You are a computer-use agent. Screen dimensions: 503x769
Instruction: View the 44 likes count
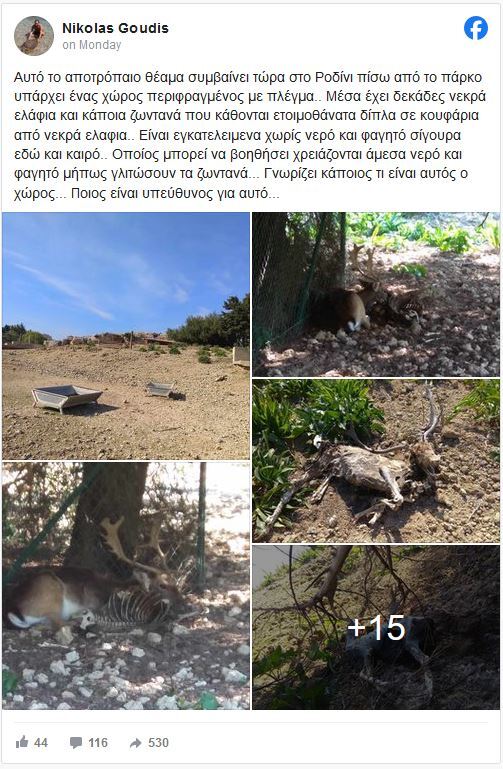point(41,743)
